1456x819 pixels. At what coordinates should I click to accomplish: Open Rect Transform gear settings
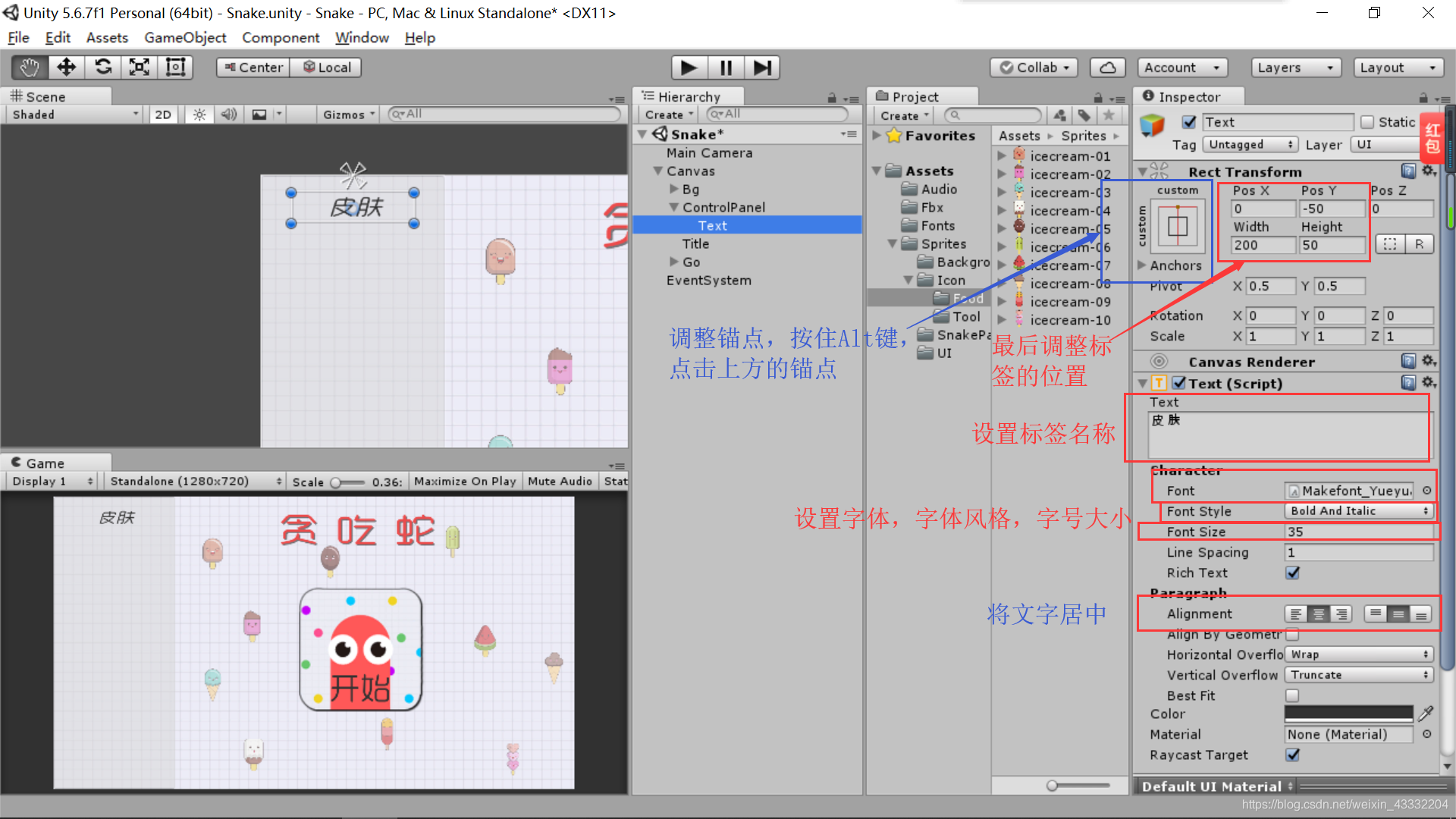(1429, 171)
